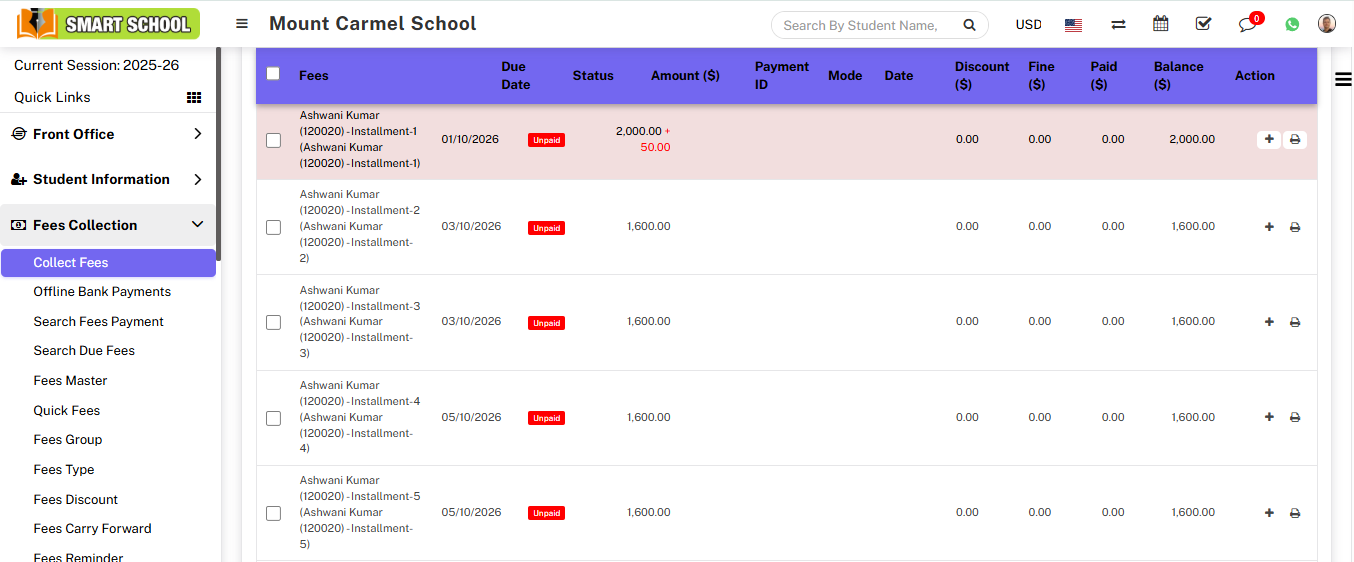Image resolution: width=1354 pixels, height=562 pixels.
Task: Open Quick Links grid icon
Action: tap(194, 97)
